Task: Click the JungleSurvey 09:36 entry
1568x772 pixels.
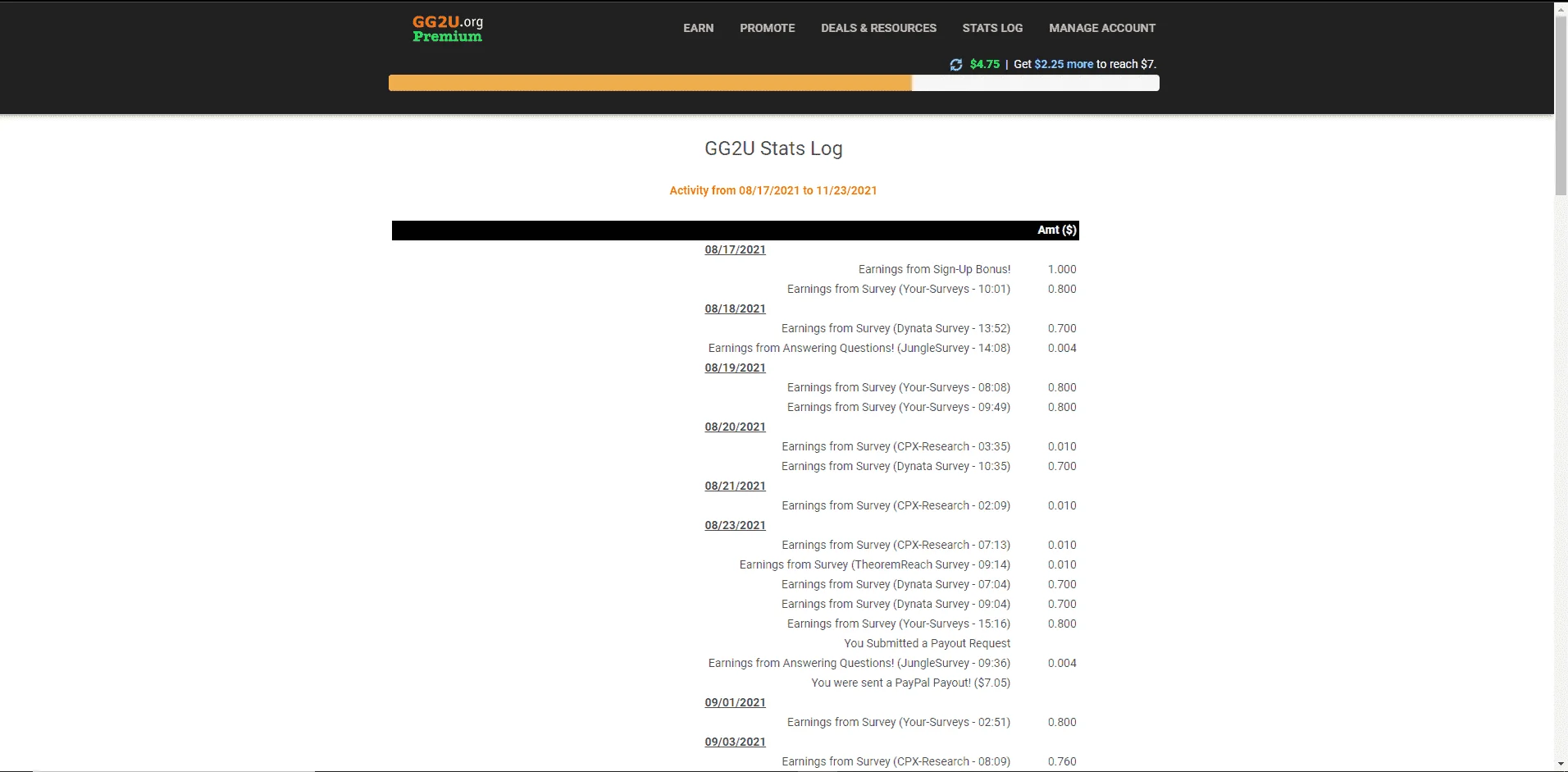Action: coord(859,663)
